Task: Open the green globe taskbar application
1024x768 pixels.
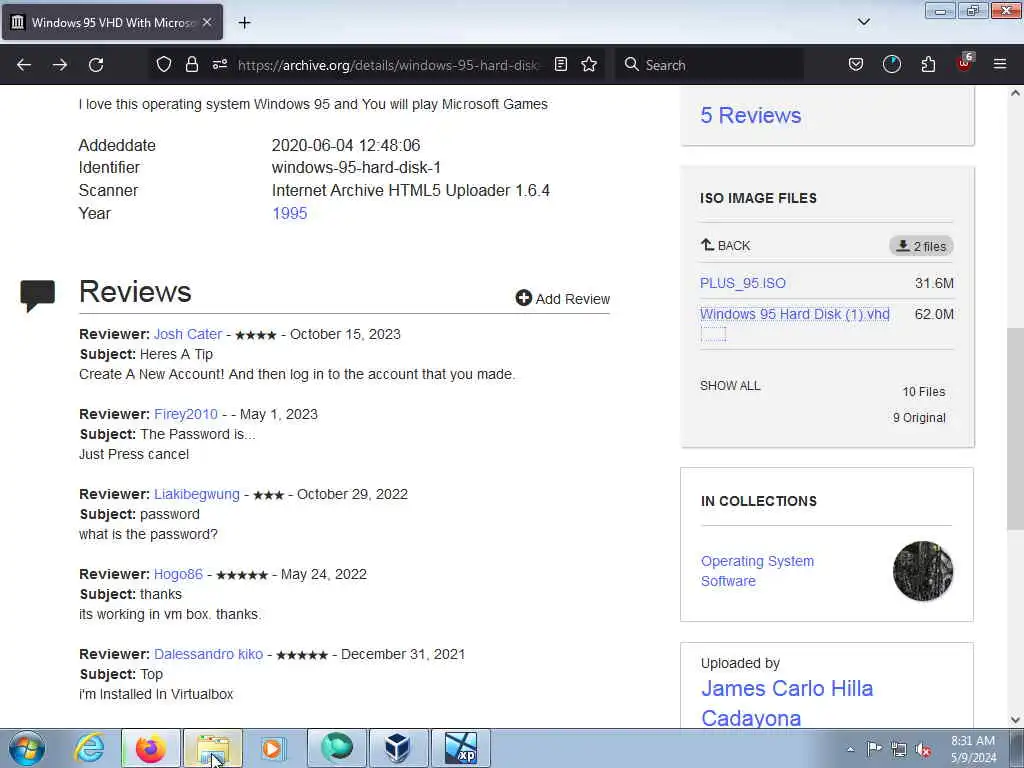Action: [x=336, y=748]
